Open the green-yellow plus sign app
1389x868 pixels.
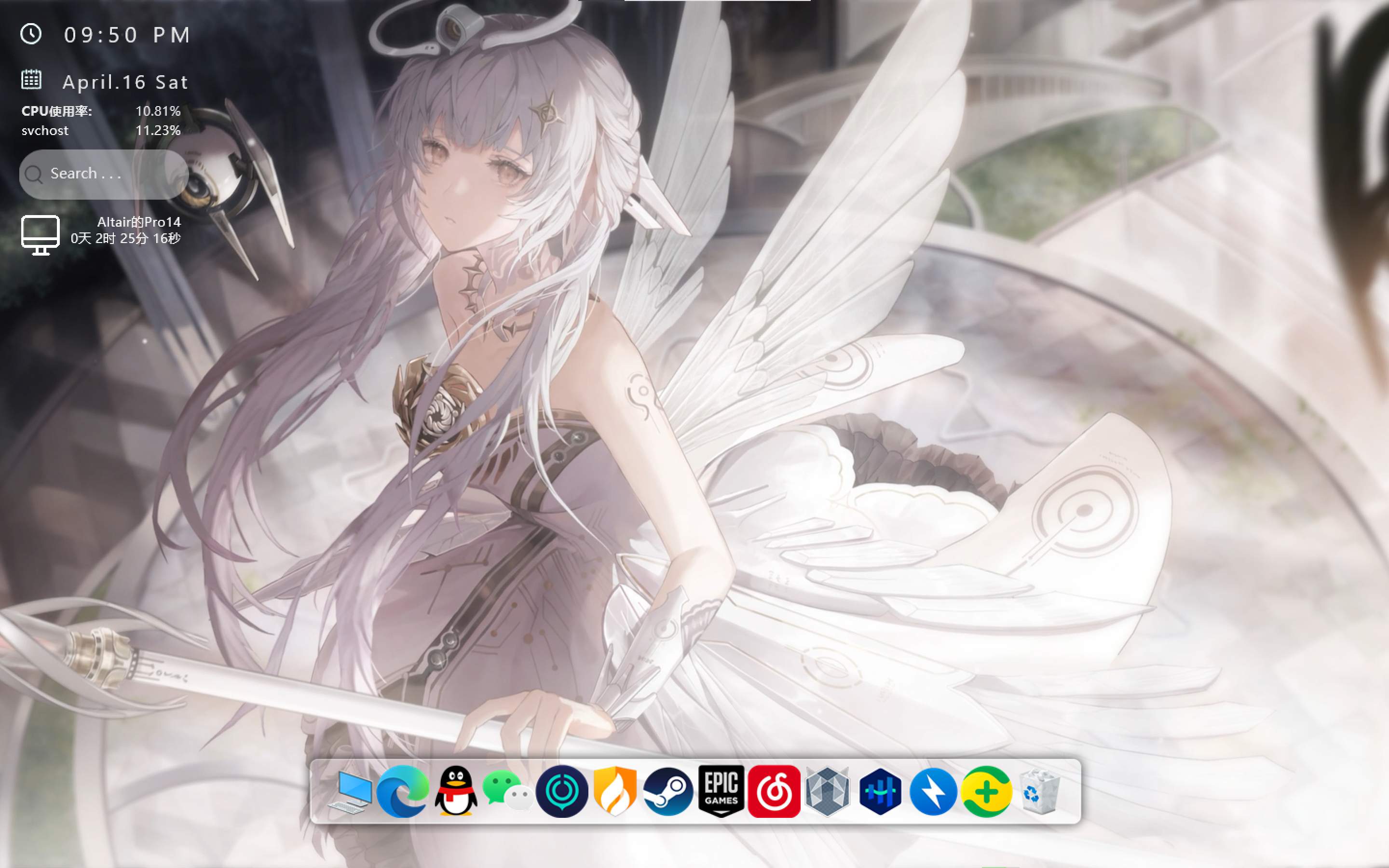(x=987, y=791)
